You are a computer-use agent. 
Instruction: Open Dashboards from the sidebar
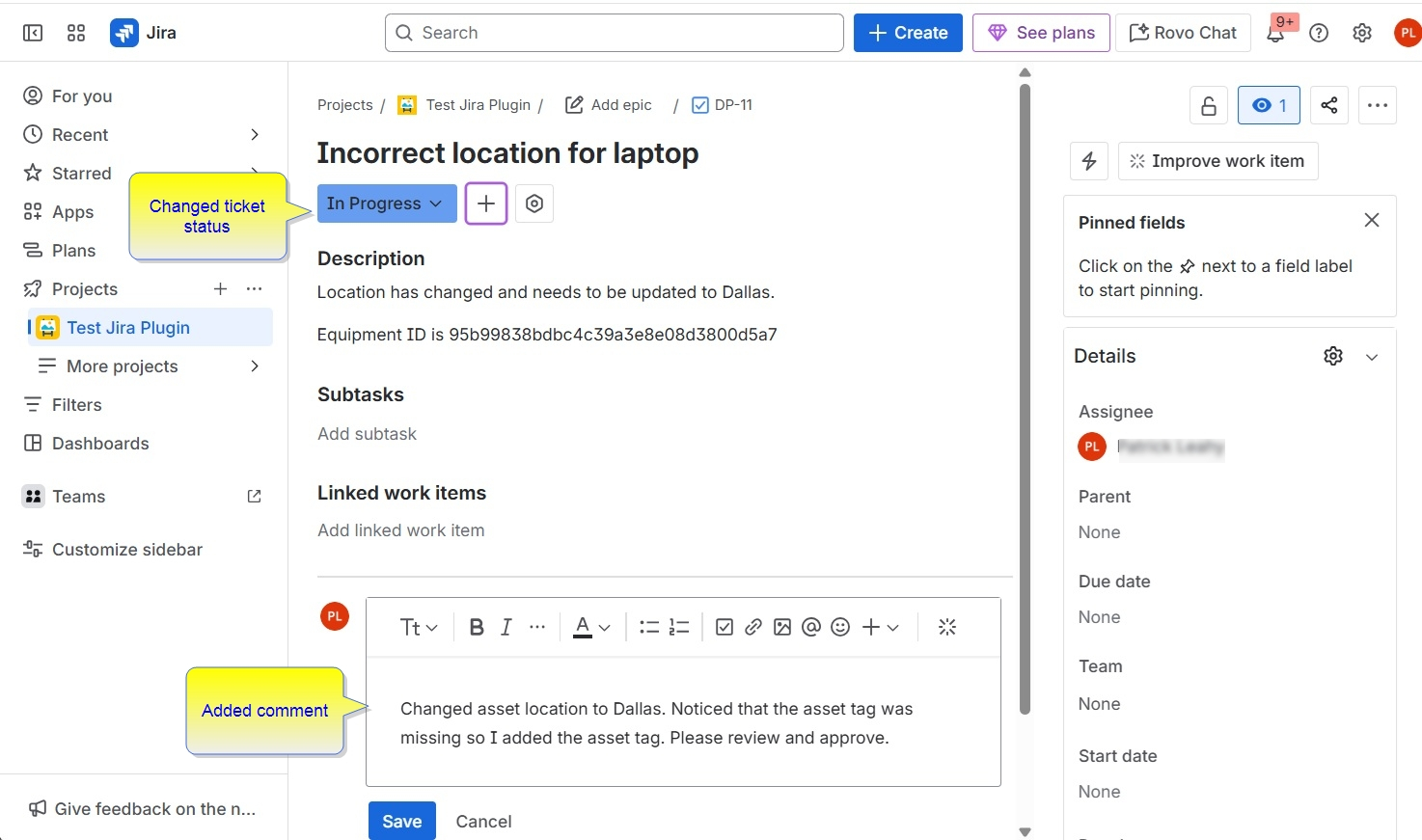pos(99,443)
